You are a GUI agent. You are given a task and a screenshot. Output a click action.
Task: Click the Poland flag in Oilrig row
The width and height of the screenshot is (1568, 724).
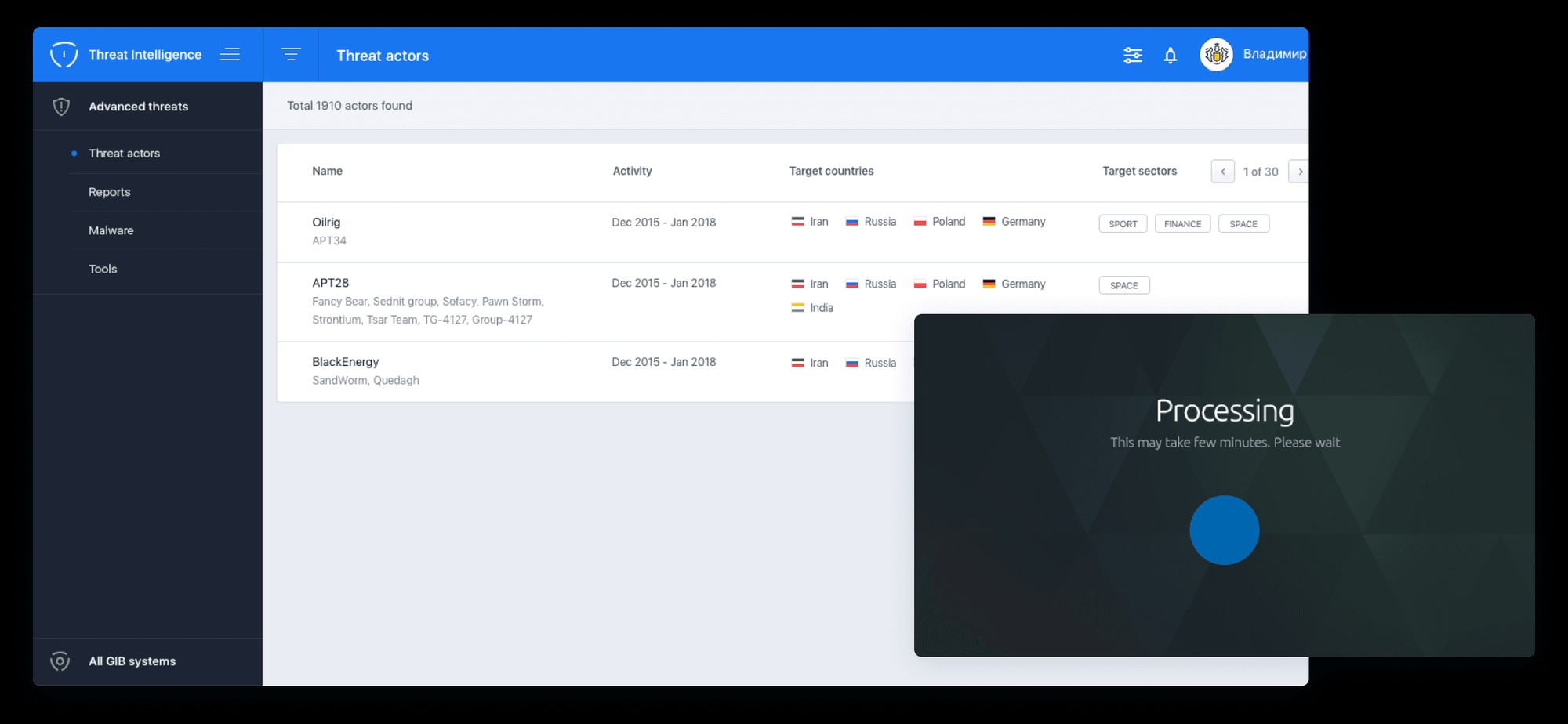(x=920, y=222)
